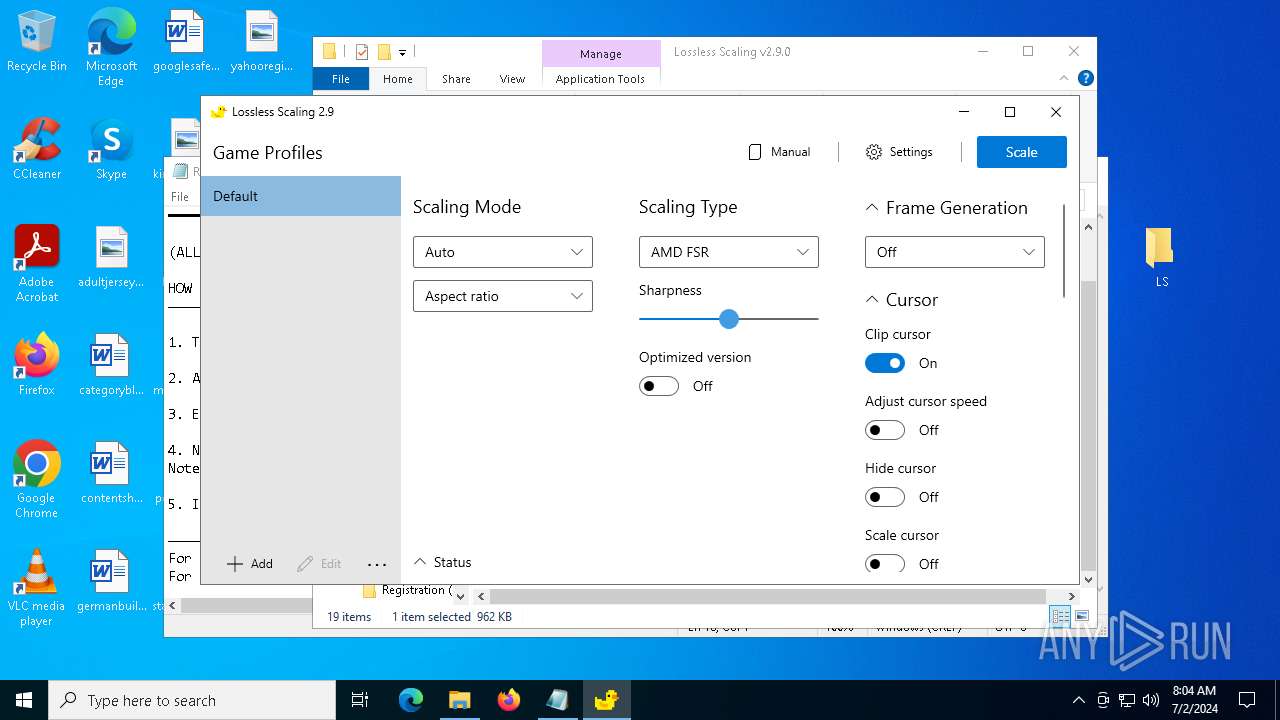The width and height of the screenshot is (1280, 720).
Task: Show hidden system tray icons
Action: [x=1078, y=700]
